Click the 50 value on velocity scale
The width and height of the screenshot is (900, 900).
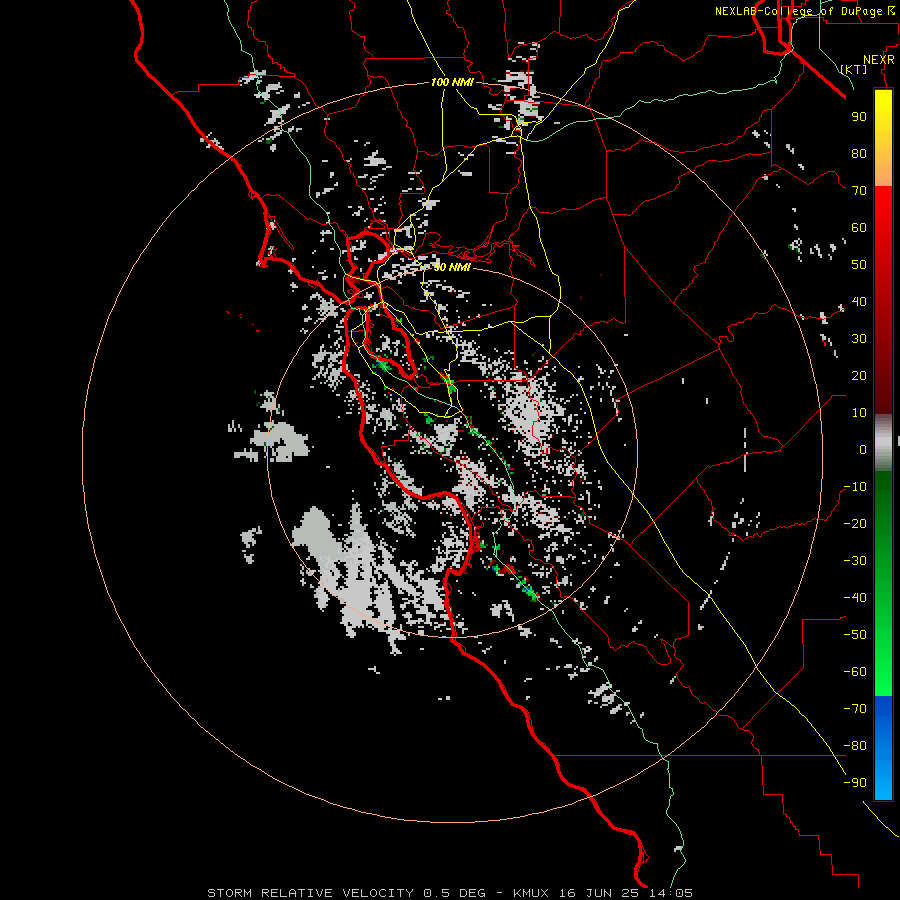859,265
